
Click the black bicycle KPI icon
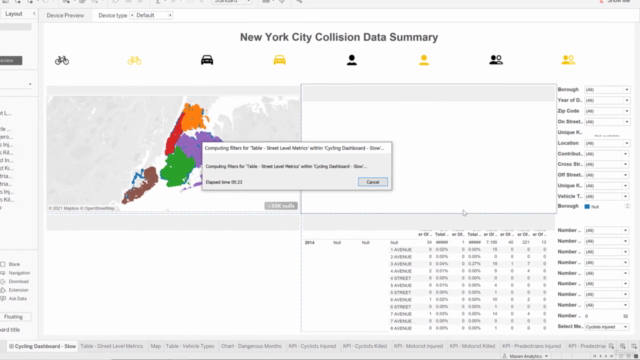click(x=62, y=60)
